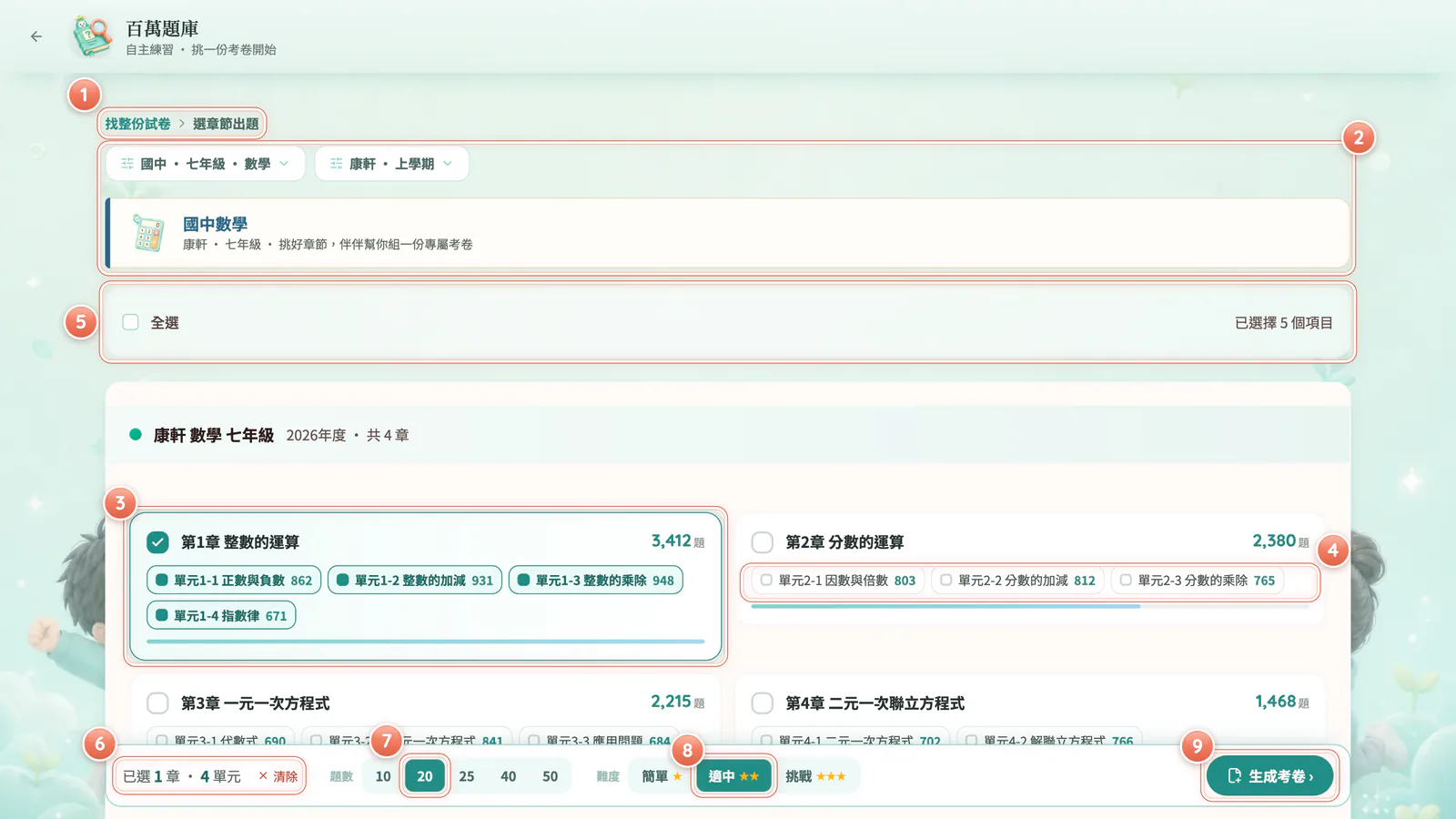Click the 國中數學 subject card

(727, 233)
